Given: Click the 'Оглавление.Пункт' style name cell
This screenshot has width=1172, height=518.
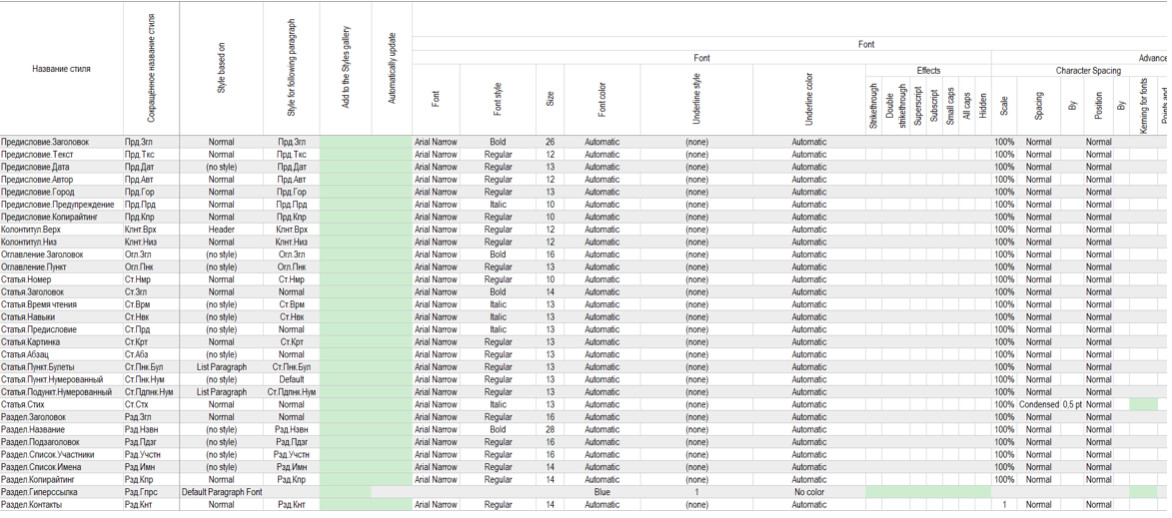Looking at the screenshot, I should pyautogui.click(x=61, y=267).
